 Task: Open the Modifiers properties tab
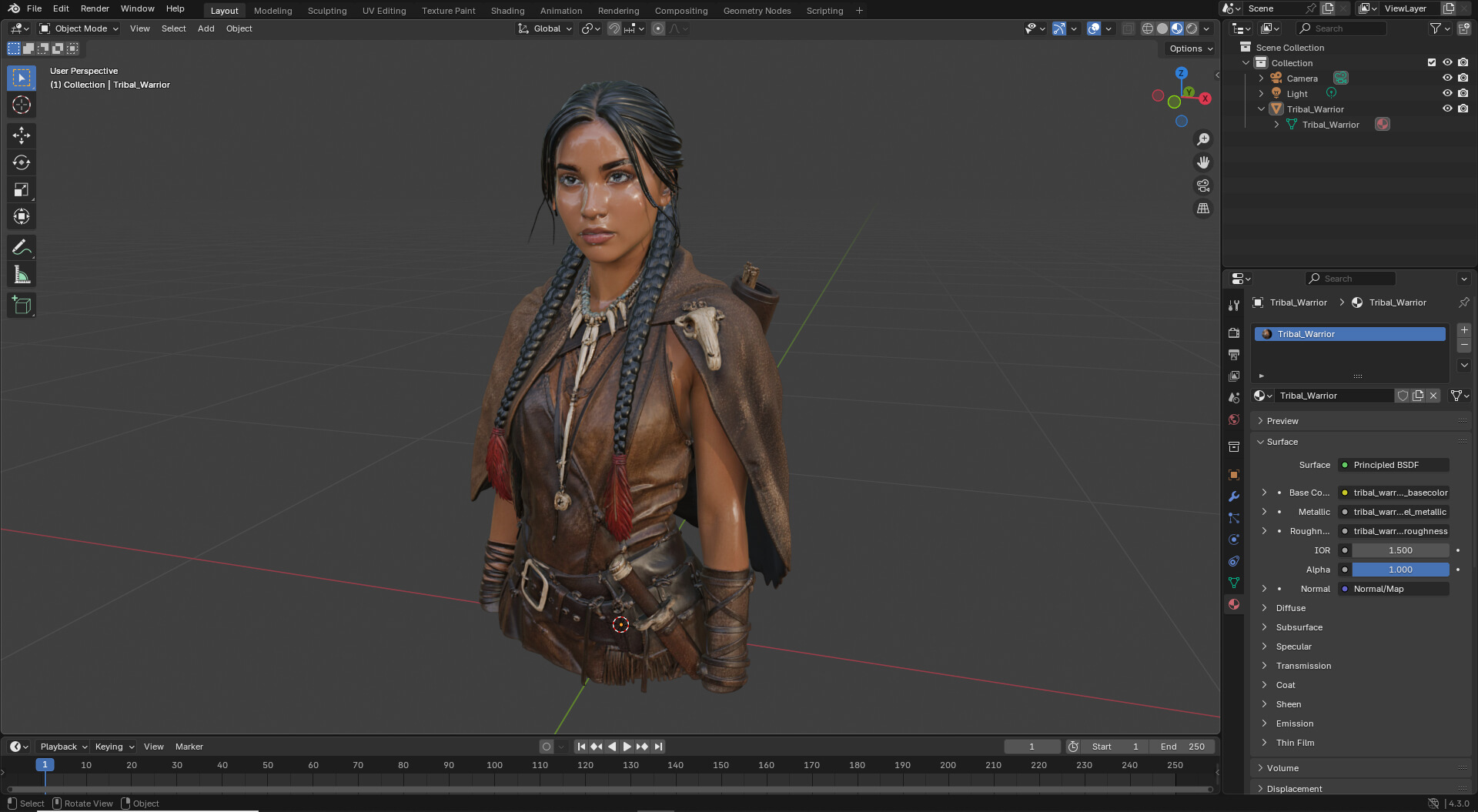(1234, 496)
